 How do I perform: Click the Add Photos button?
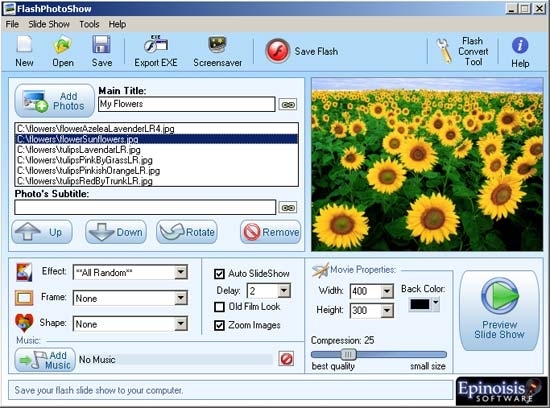coord(55,101)
